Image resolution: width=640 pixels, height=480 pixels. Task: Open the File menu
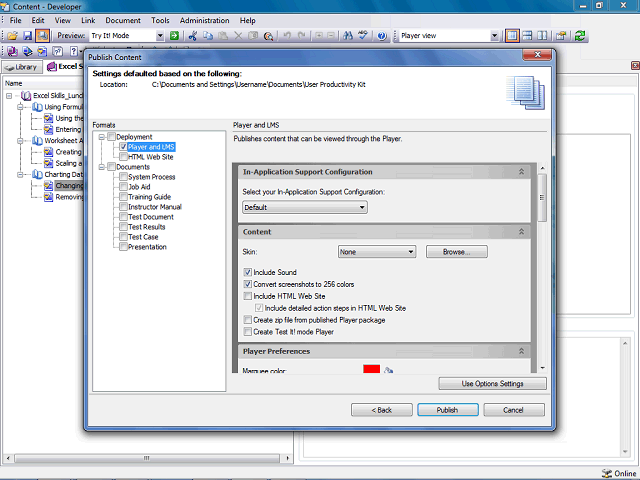point(16,20)
